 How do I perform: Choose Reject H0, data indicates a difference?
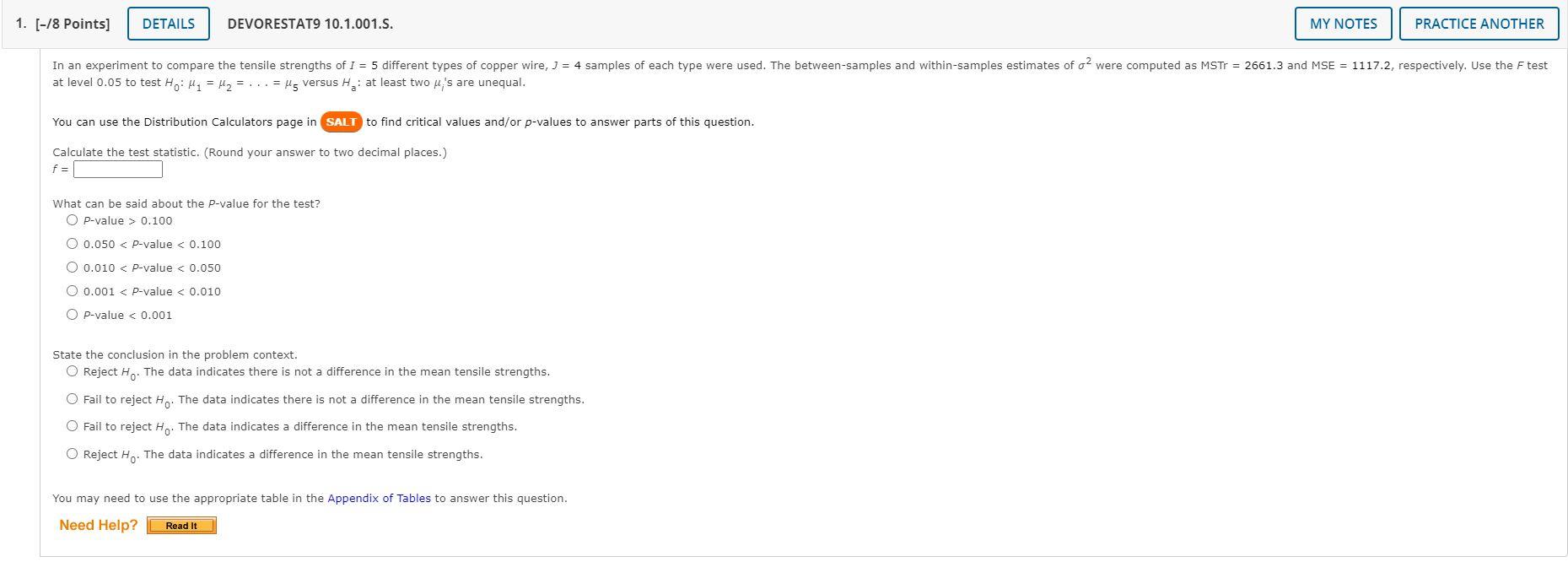[73, 452]
